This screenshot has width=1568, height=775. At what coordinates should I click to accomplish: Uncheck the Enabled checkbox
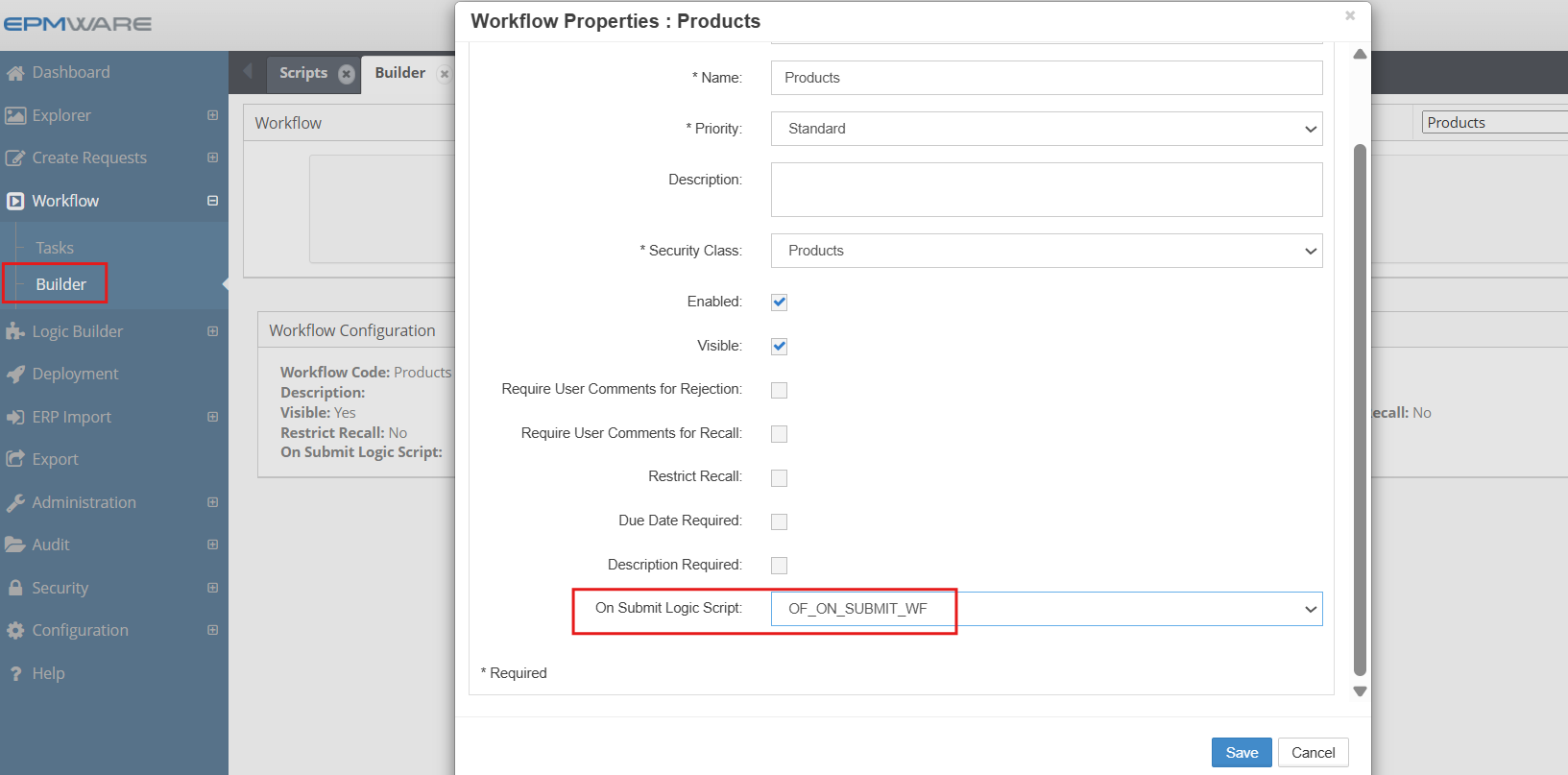pos(779,303)
